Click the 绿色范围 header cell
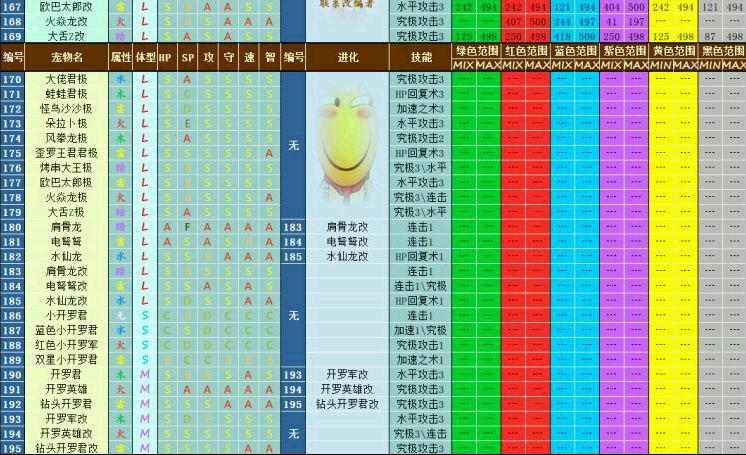 [x=477, y=51]
